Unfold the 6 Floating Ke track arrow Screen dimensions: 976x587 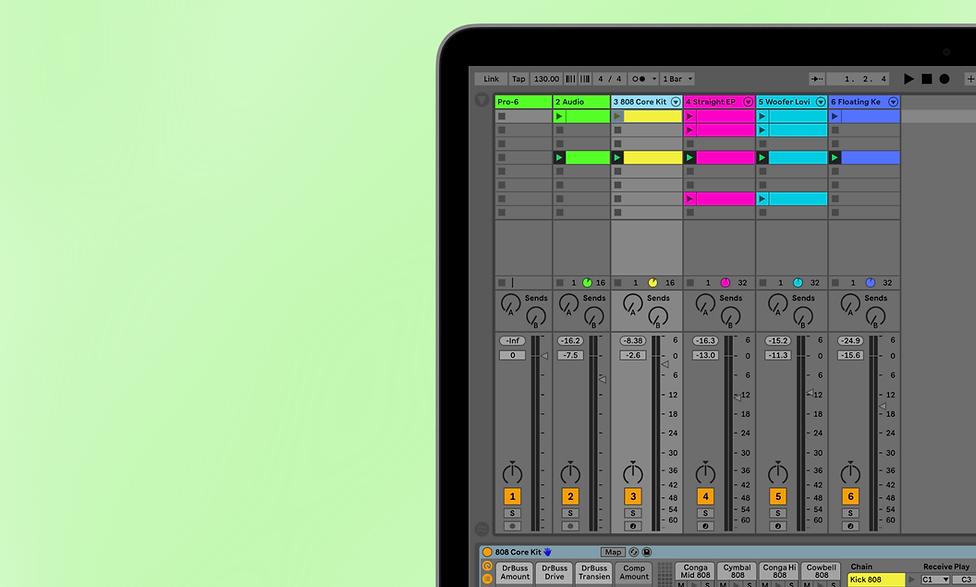(893, 102)
